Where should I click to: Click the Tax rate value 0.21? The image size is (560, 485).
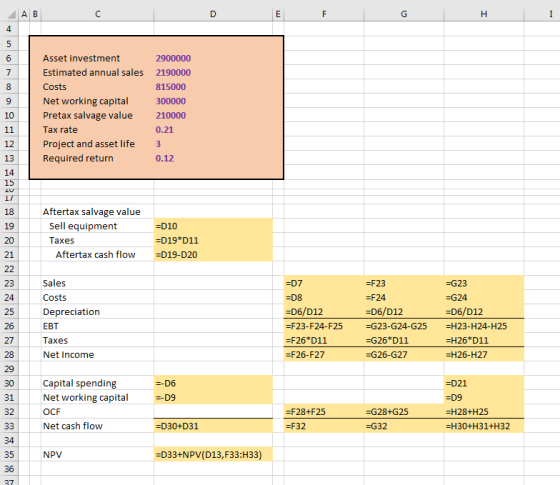[x=165, y=130]
